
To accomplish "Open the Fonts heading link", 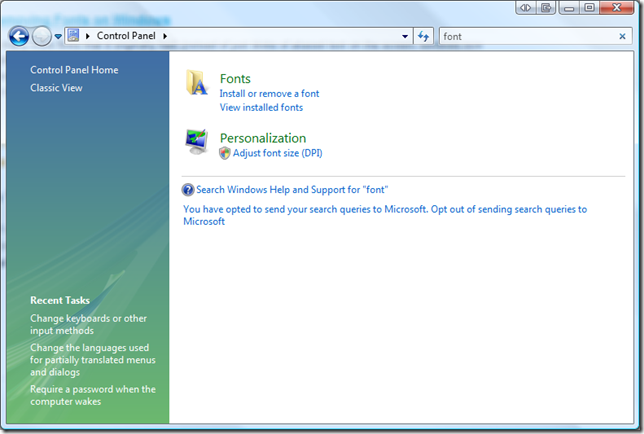I will [x=235, y=78].
